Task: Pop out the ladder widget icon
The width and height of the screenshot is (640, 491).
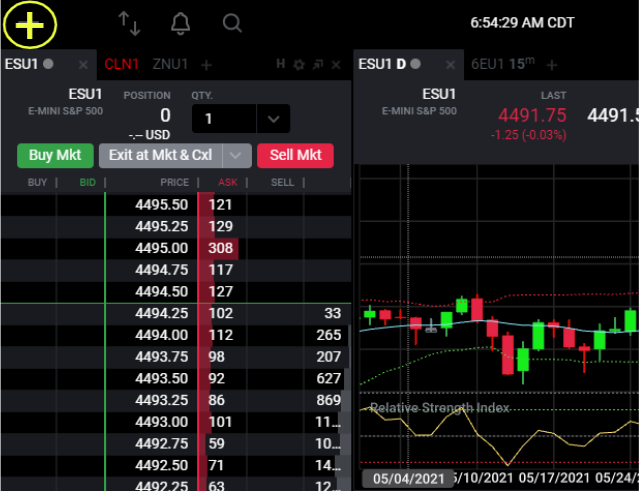Action: [x=318, y=64]
